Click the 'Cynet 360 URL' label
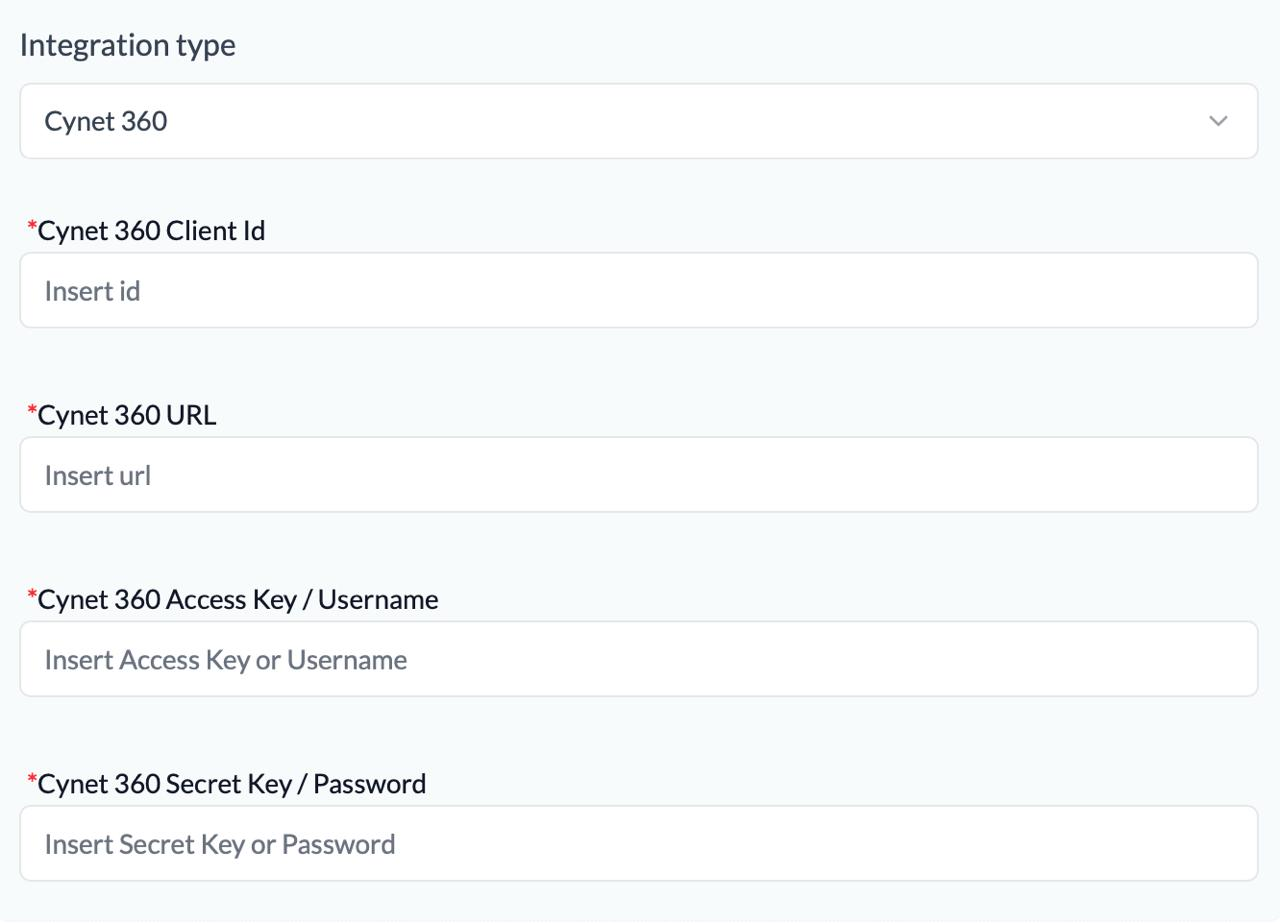The height and width of the screenshot is (924, 1280). point(127,414)
